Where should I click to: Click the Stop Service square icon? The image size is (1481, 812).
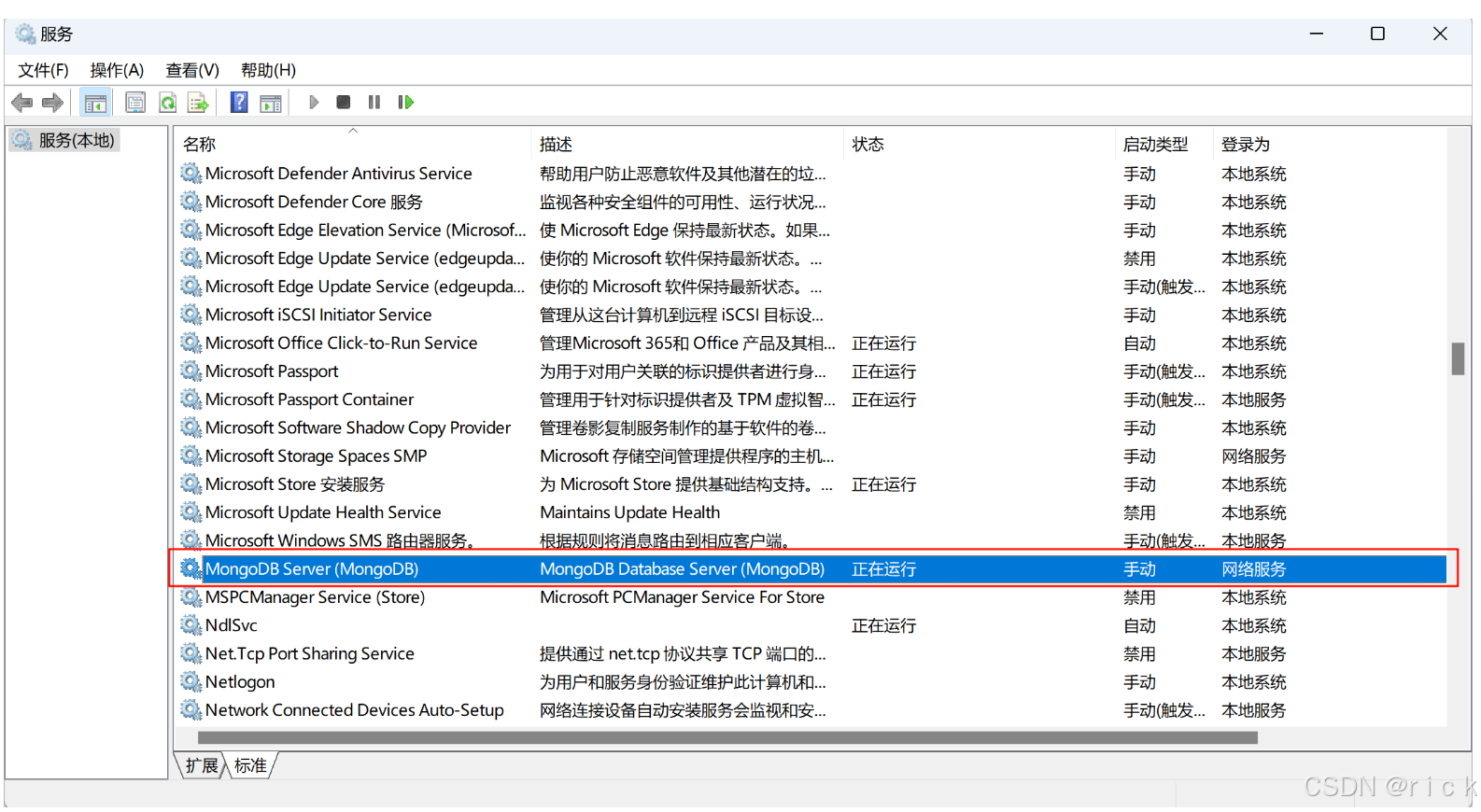tap(344, 103)
